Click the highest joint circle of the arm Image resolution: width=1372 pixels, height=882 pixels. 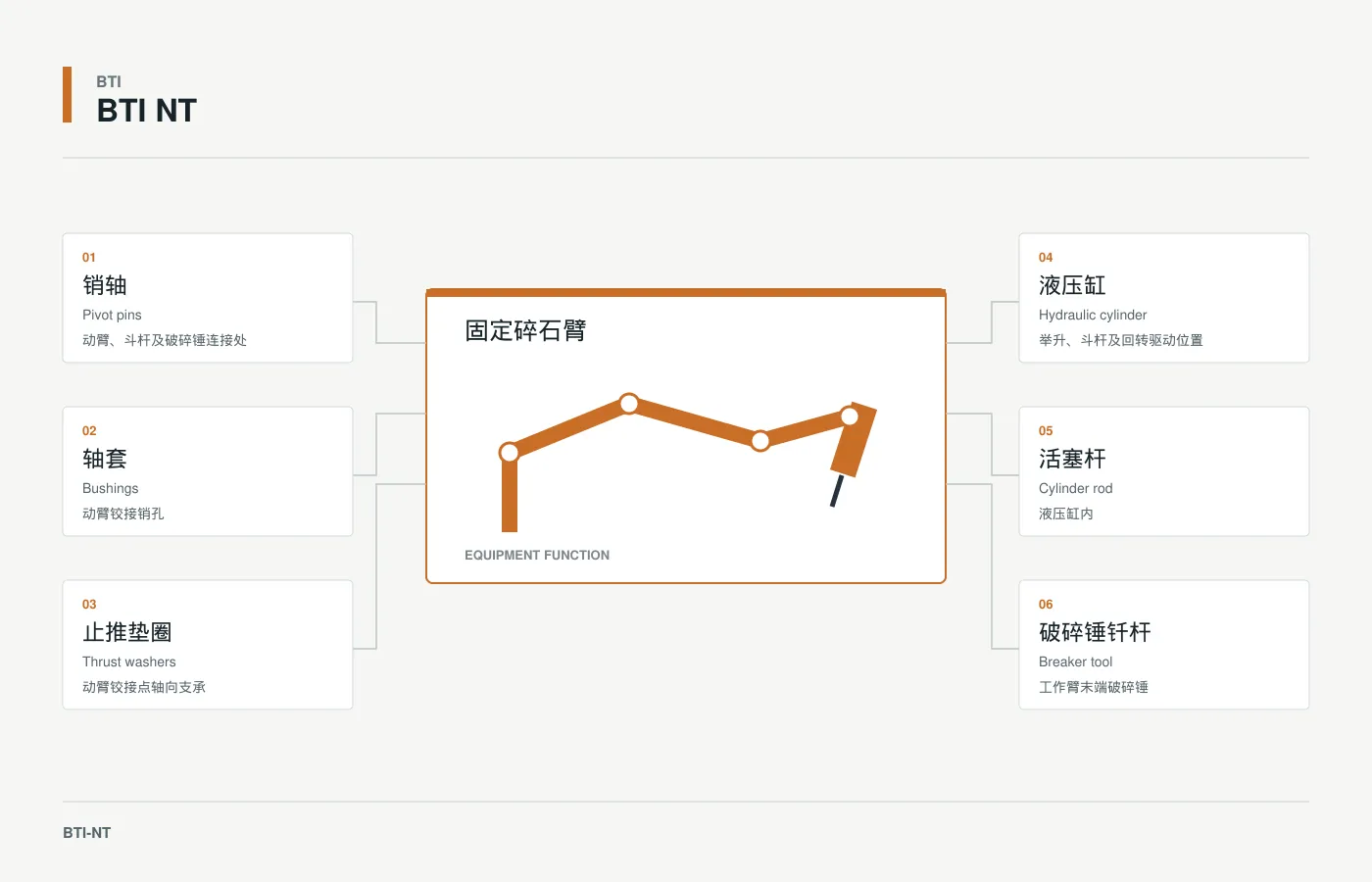tap(629, 404)
